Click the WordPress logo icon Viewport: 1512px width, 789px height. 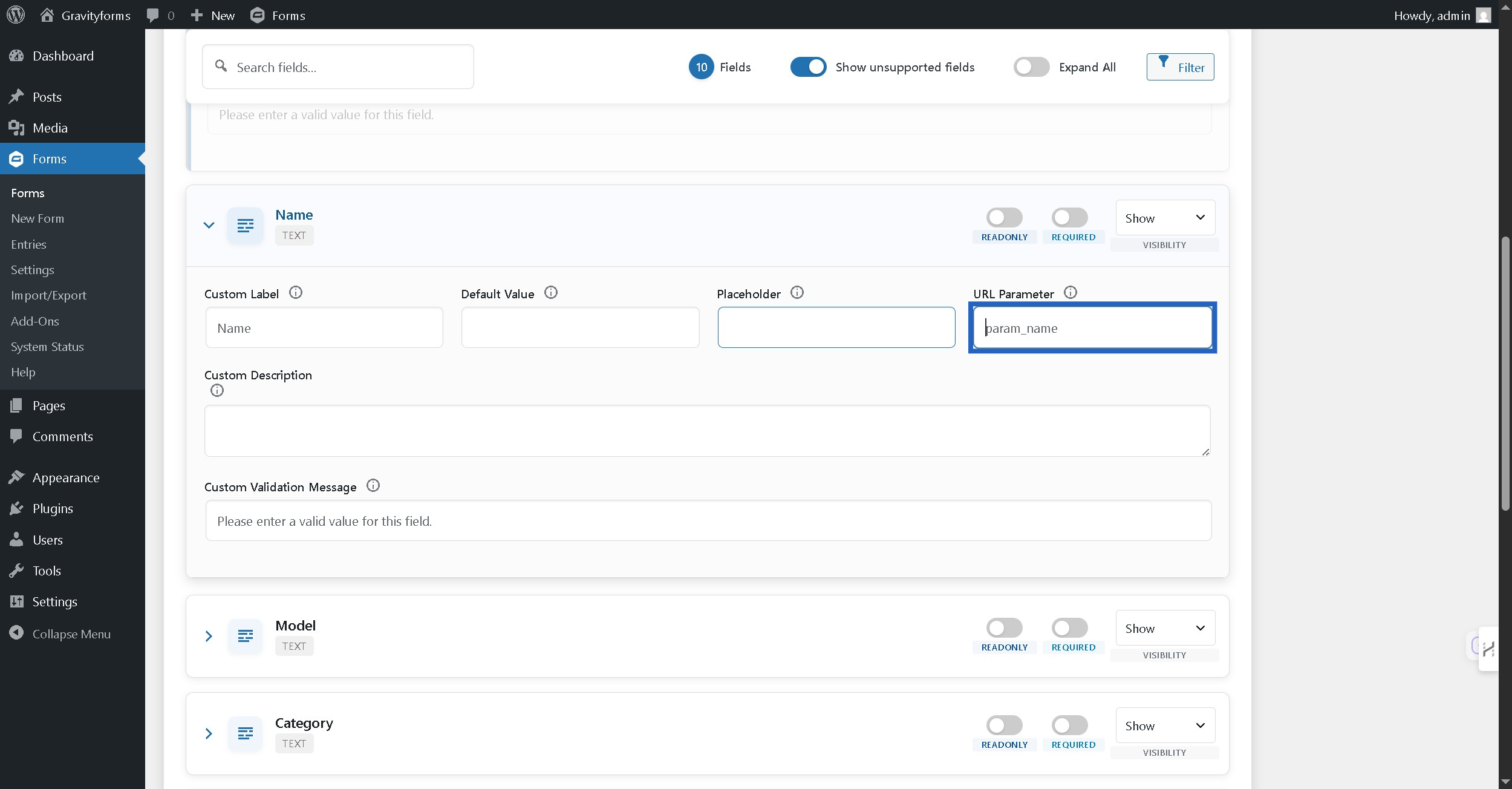(x=16, y=15)
